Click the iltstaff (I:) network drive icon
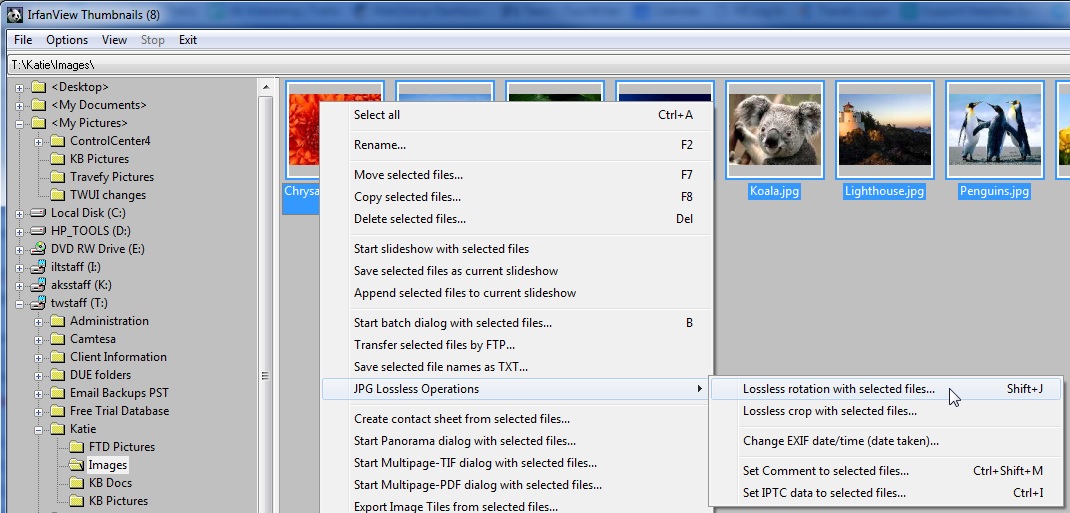The height and width of the screenshot is (513, 1070). (x=39, y=267)
